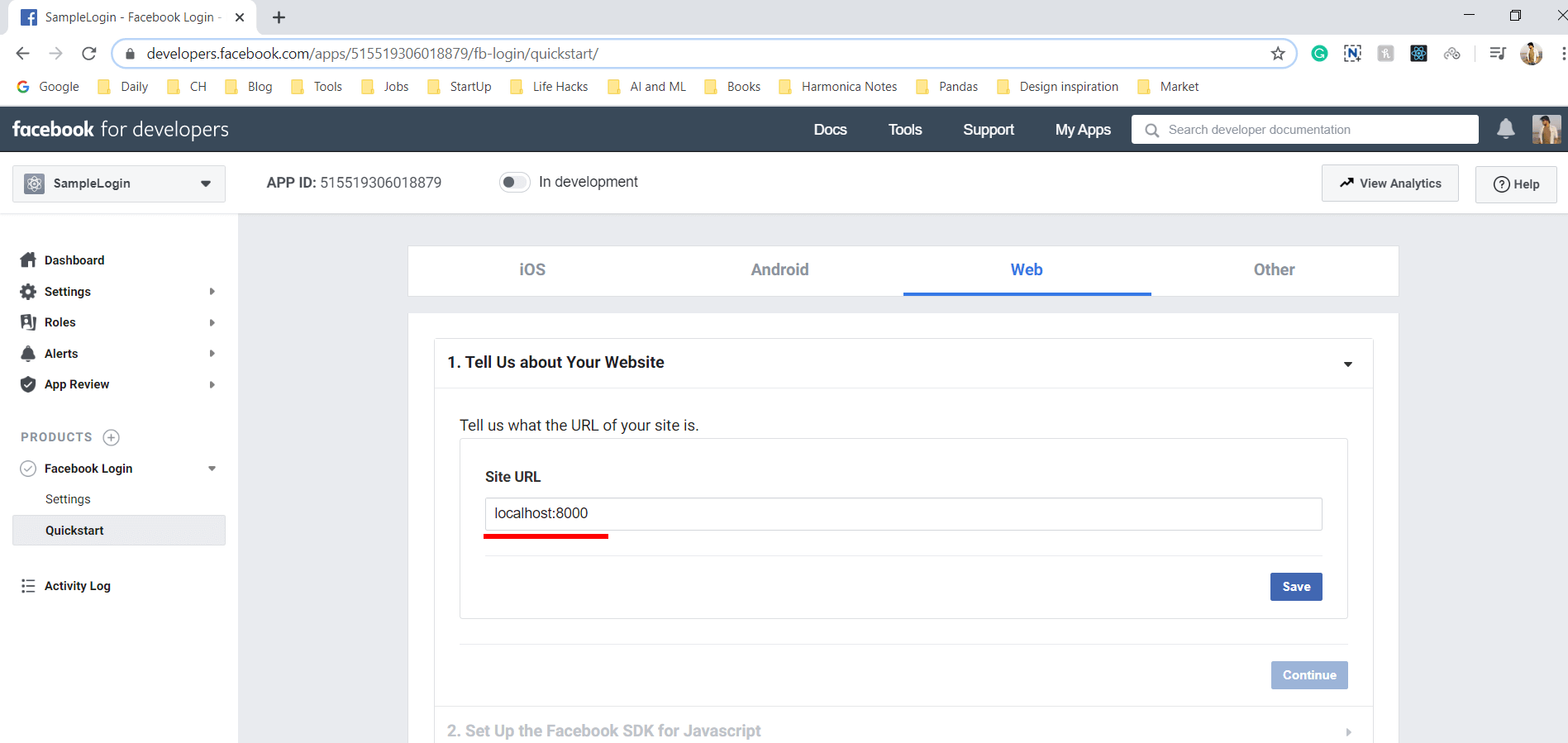Open the media control playlist icon

click(x=1497, y=54)
